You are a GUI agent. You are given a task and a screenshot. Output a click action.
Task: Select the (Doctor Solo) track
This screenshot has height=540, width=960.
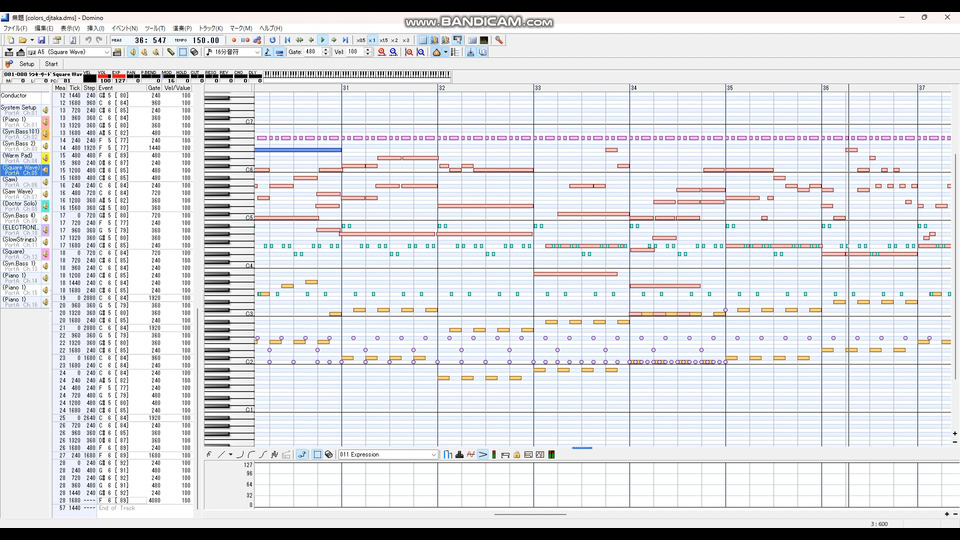[x=20, y=206]
